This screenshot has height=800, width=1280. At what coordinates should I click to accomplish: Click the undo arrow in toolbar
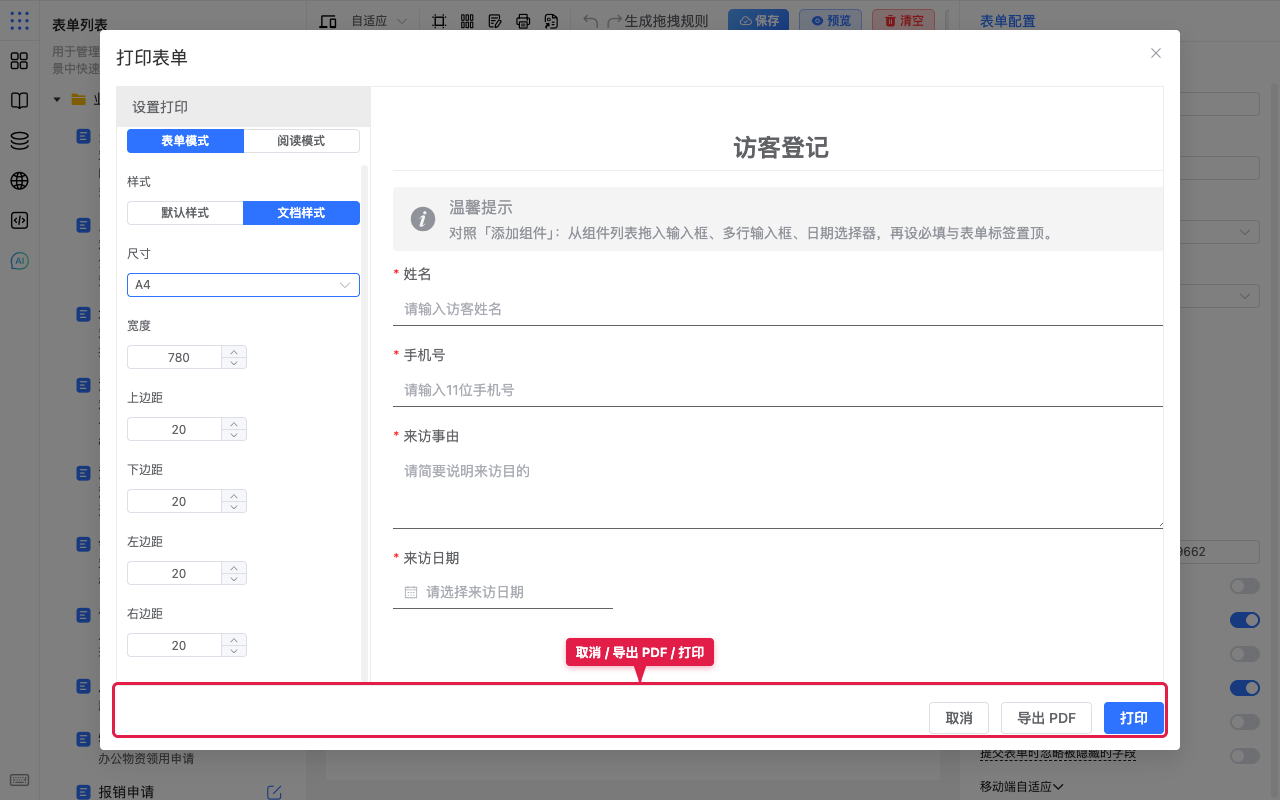[x=591, y=21]
